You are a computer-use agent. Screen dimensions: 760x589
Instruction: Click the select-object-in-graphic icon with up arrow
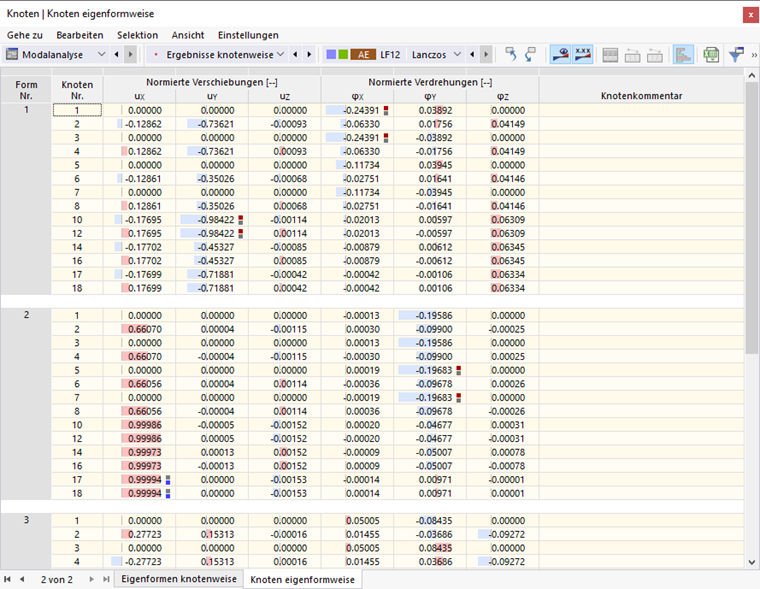coord(510,54)
